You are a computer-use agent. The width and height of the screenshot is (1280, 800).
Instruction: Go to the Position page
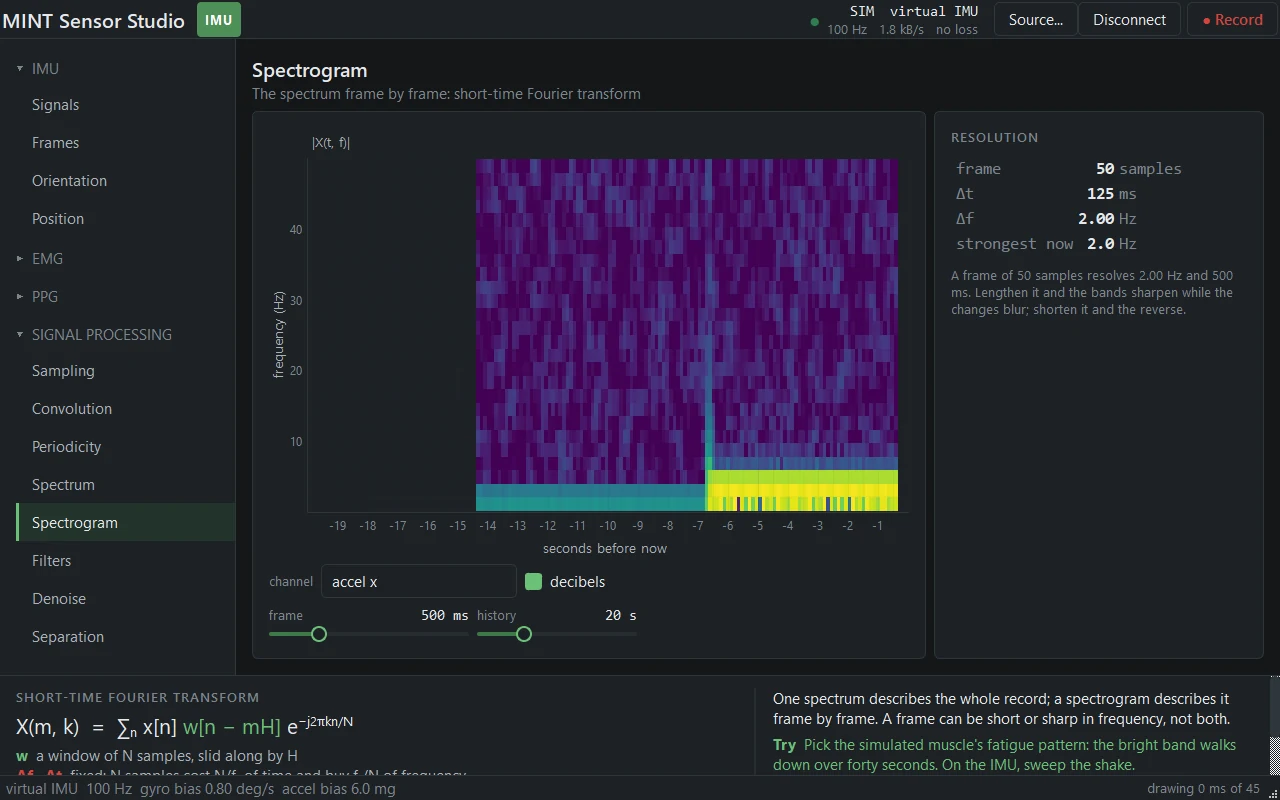(126, 219)
